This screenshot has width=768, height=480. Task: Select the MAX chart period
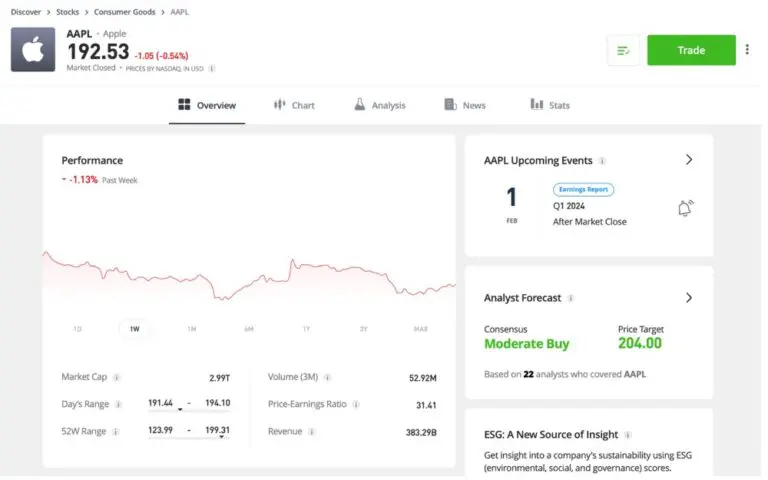tap(421, 329)
